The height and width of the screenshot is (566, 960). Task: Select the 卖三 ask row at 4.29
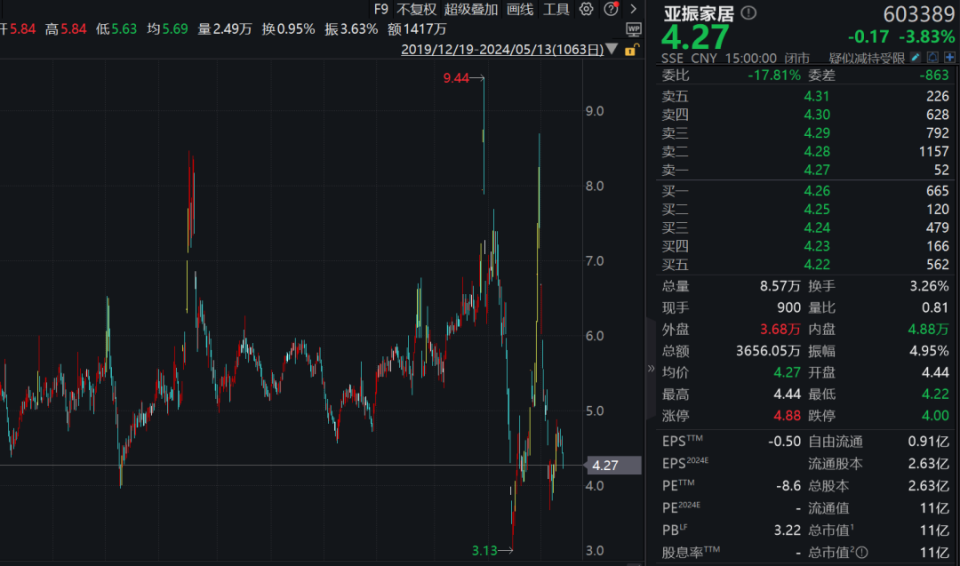tap(805, 133)
